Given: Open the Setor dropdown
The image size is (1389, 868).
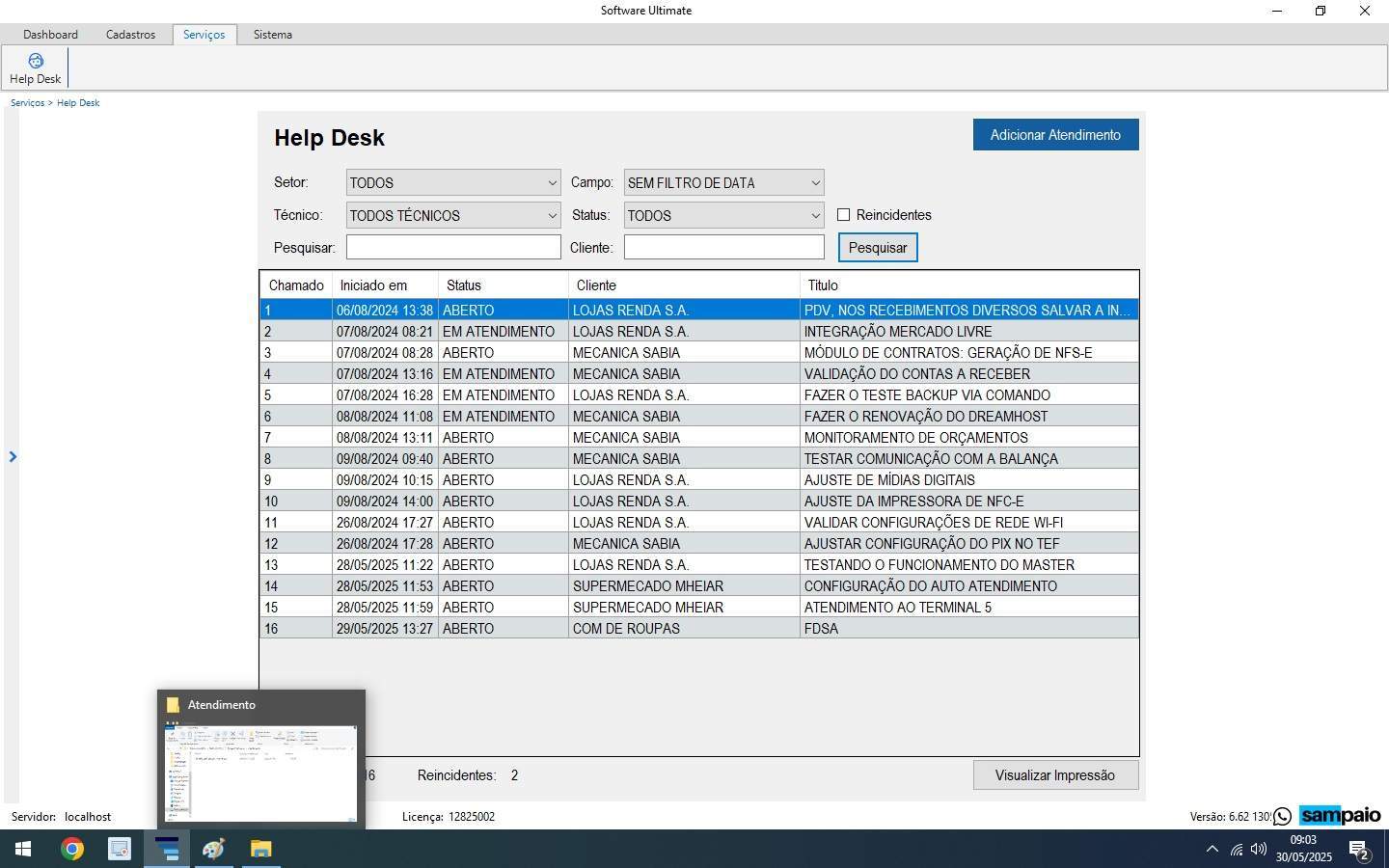Looking at the screenshot, I should click(x=453, y=183).
